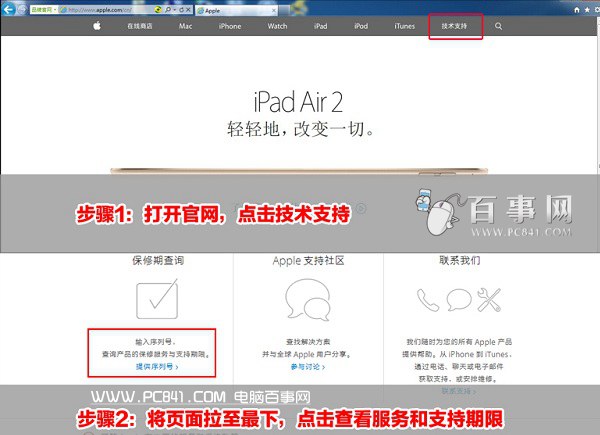Click the Apple 支持社区 heading
Image resolution: width=600 pixels, height=435 pixels.
[308, 261]
